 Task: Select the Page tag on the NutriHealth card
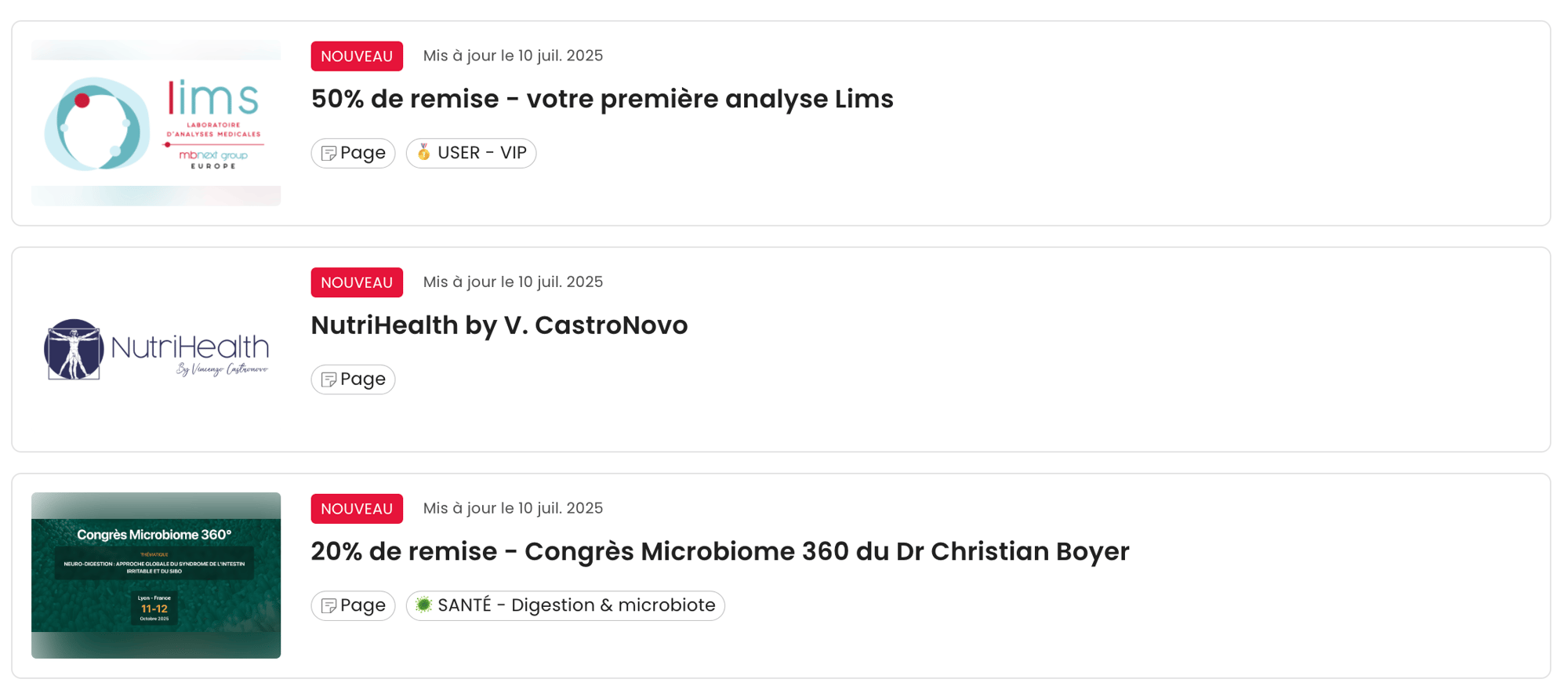click(x=353, y=379)
